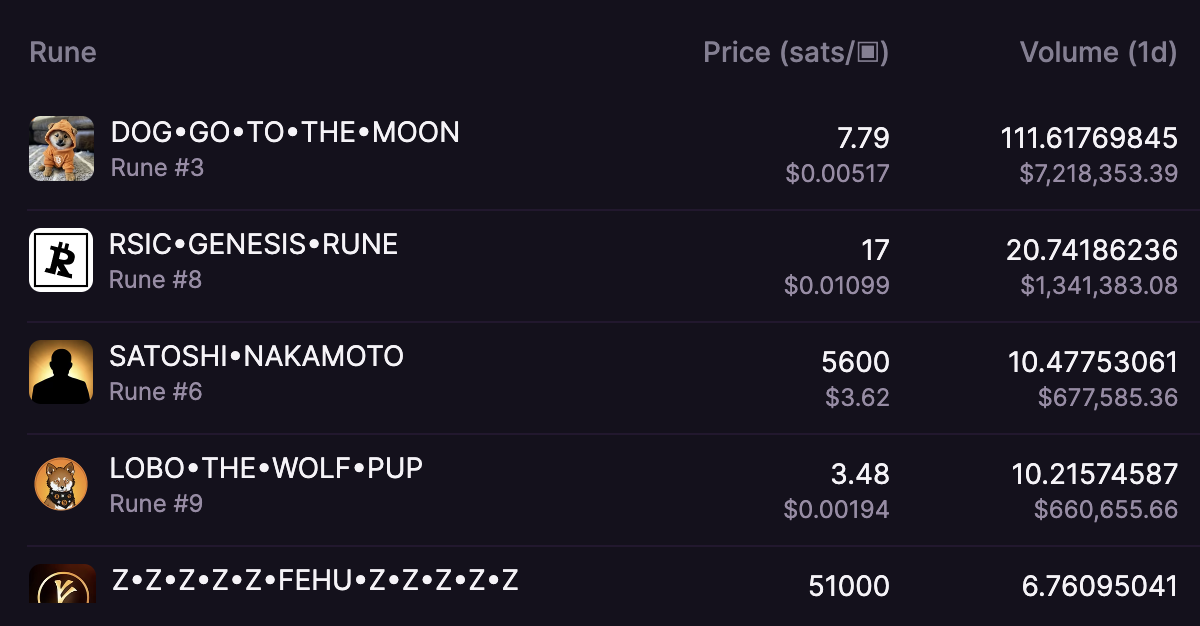Screen dimensions: 1200x626
Task: Open the SATOSHI•NAKAMOTO rune name
Action: tap(256, 356)
